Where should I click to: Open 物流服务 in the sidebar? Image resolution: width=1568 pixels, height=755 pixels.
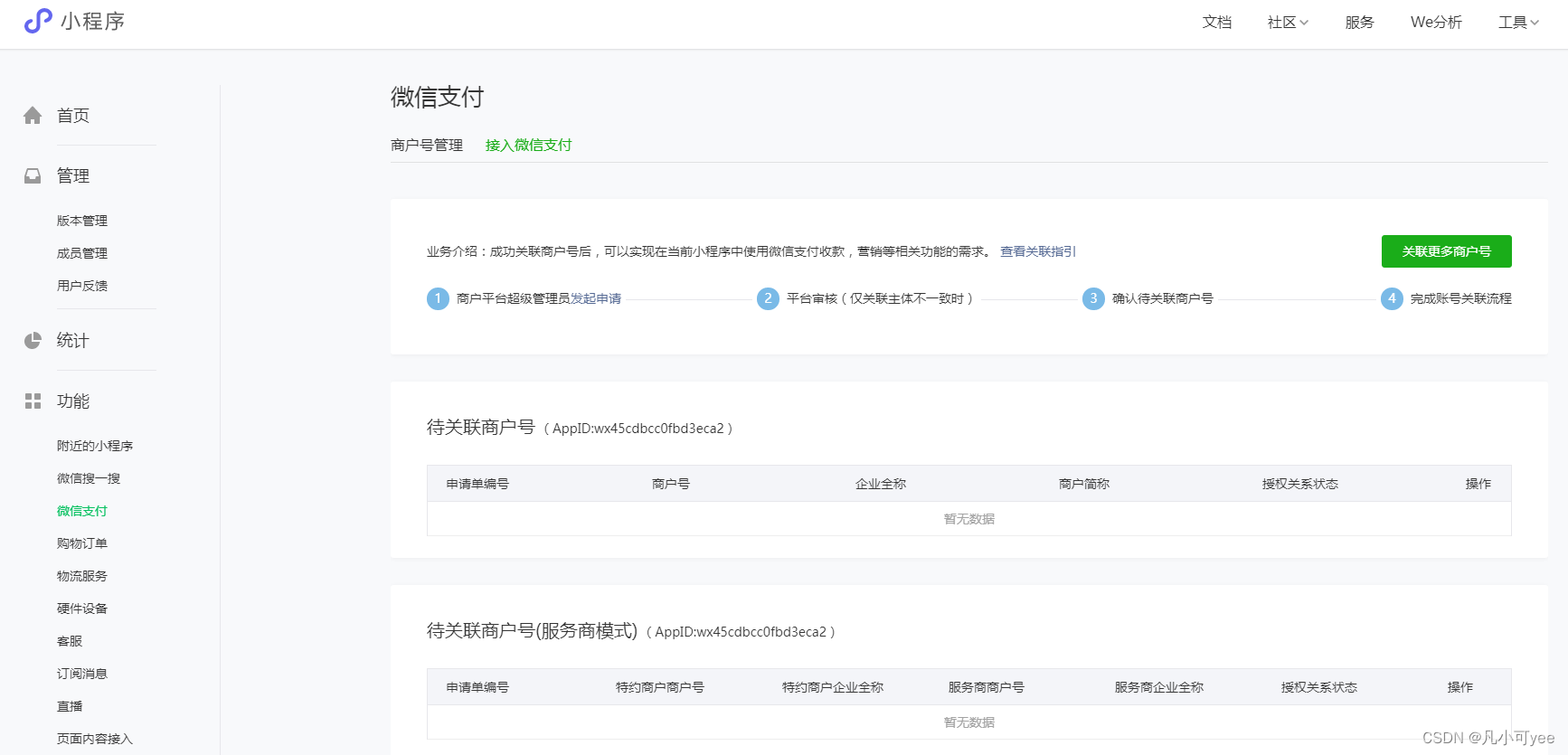[82, 576]
